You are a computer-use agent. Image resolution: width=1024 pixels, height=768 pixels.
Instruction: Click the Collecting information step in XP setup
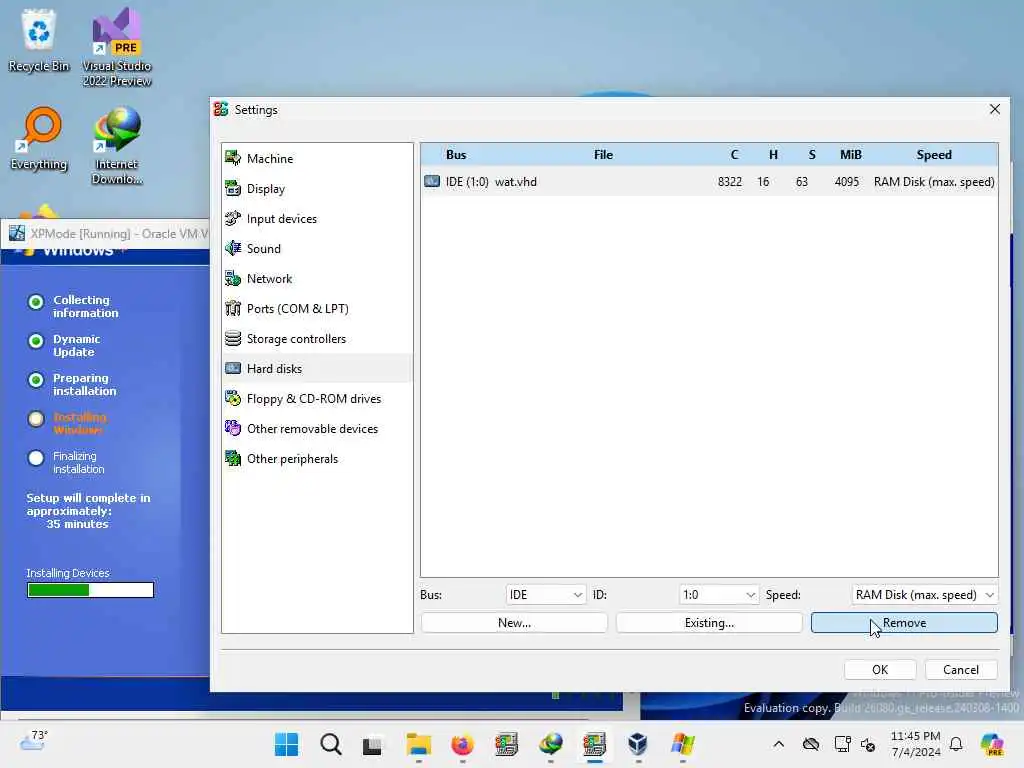[86, 306]
